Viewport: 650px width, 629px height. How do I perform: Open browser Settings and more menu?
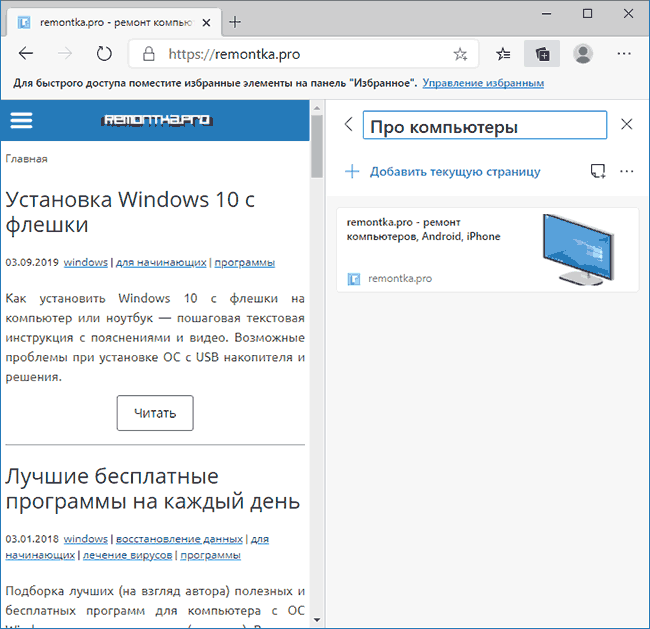tap(624, 53)
